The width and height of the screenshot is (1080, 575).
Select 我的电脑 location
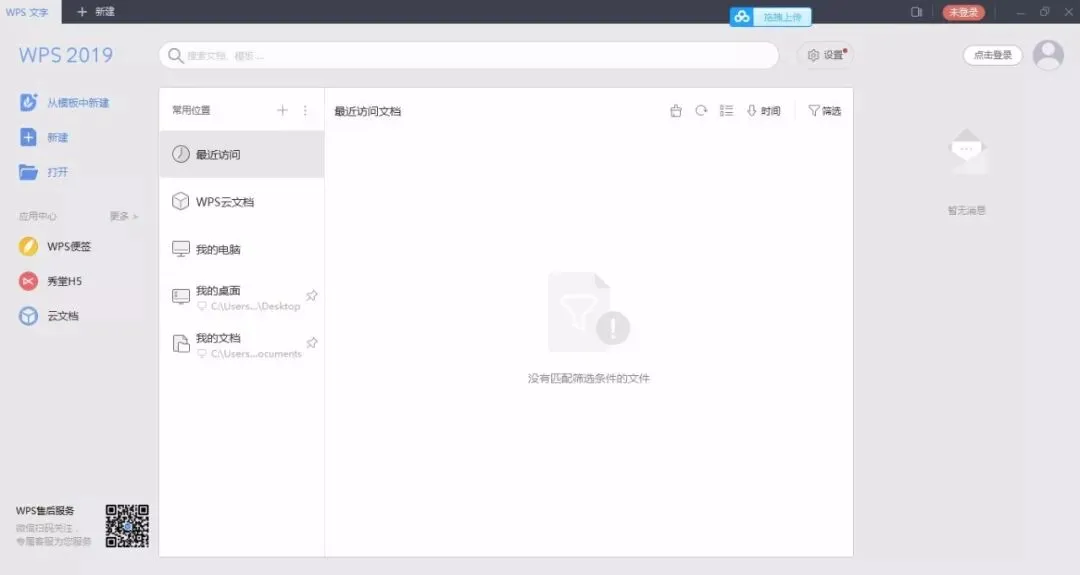pos(241,249)
